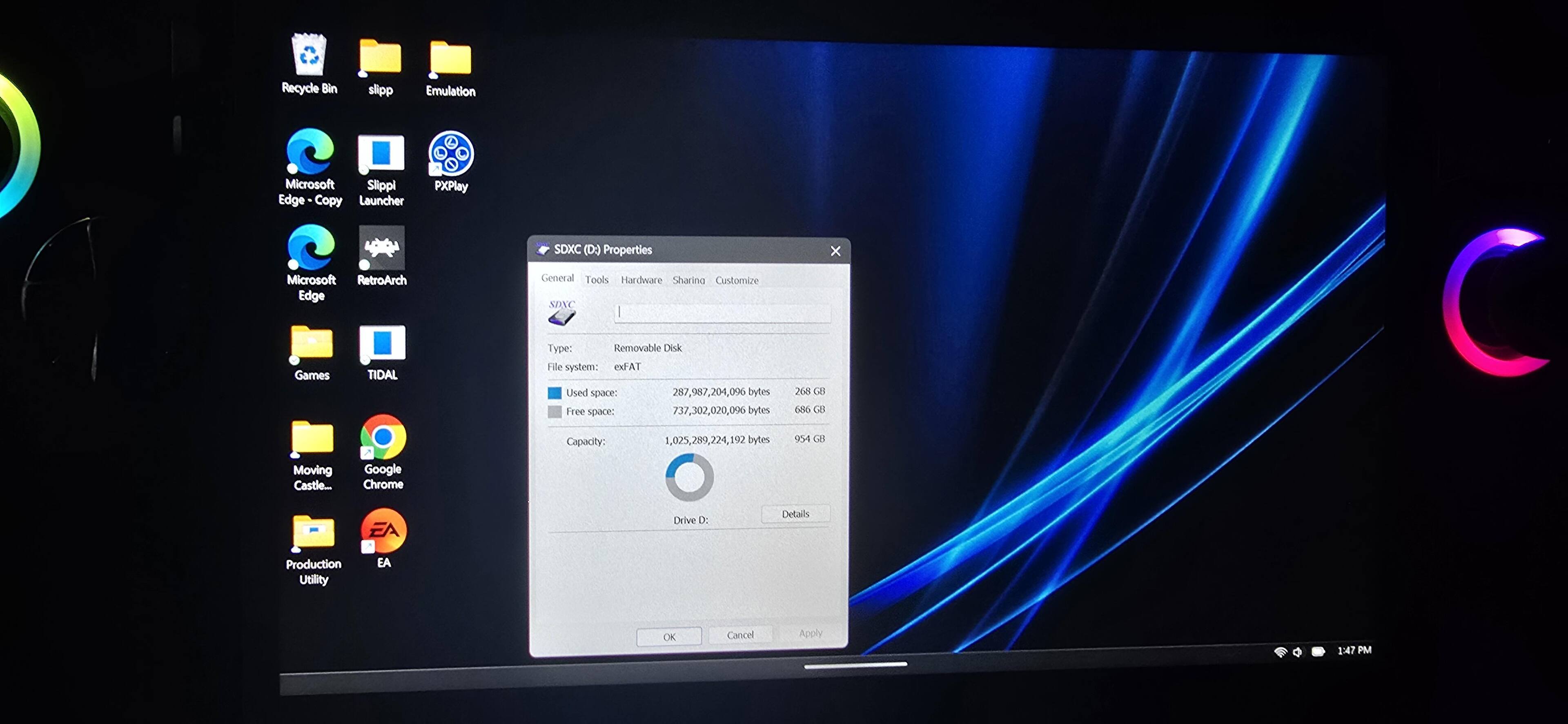Image resolution: width=1568 pixels, height=724 pixels.
Task: Open the Customize tab
Action: (x=737, y=280)
